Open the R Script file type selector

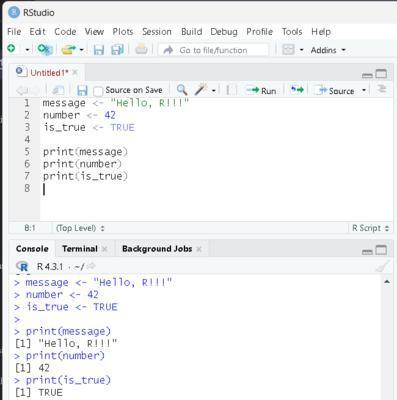[370, 228]
